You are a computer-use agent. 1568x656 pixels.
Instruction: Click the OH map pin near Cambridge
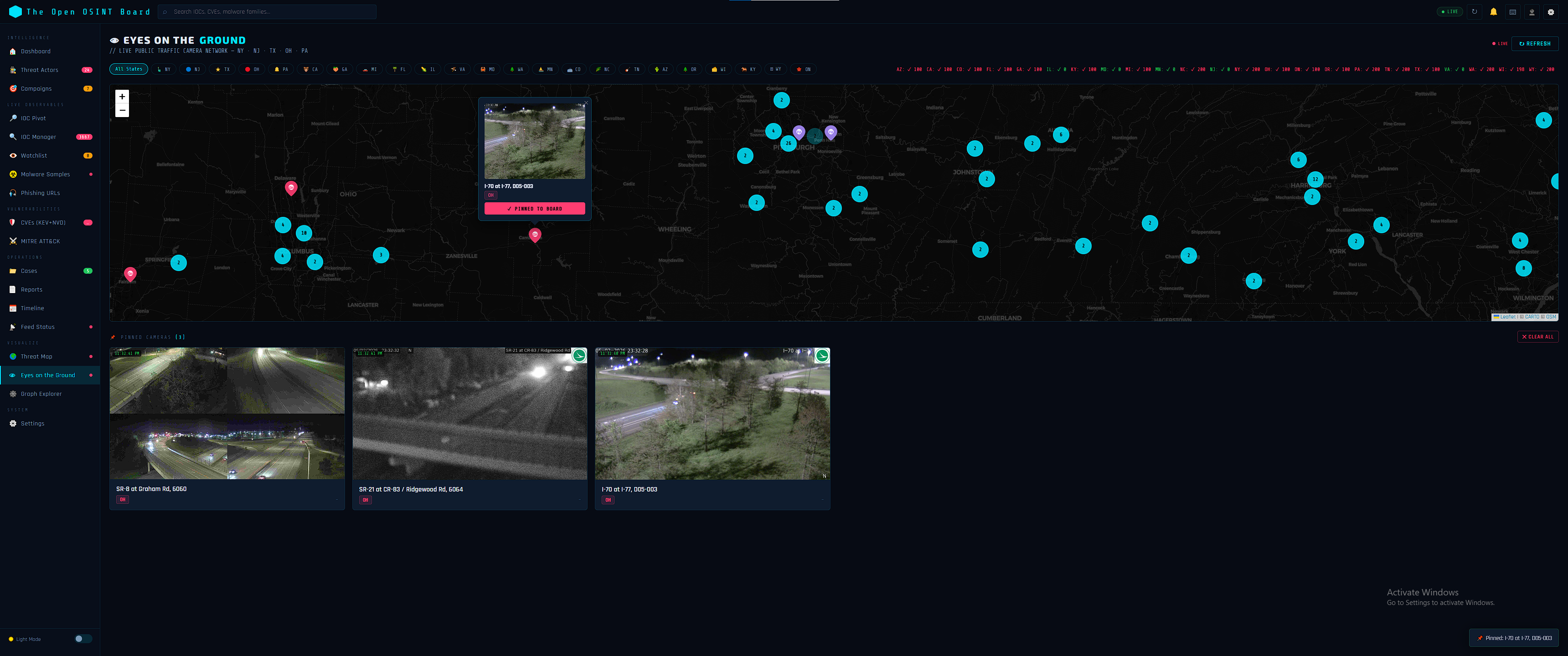535,236
